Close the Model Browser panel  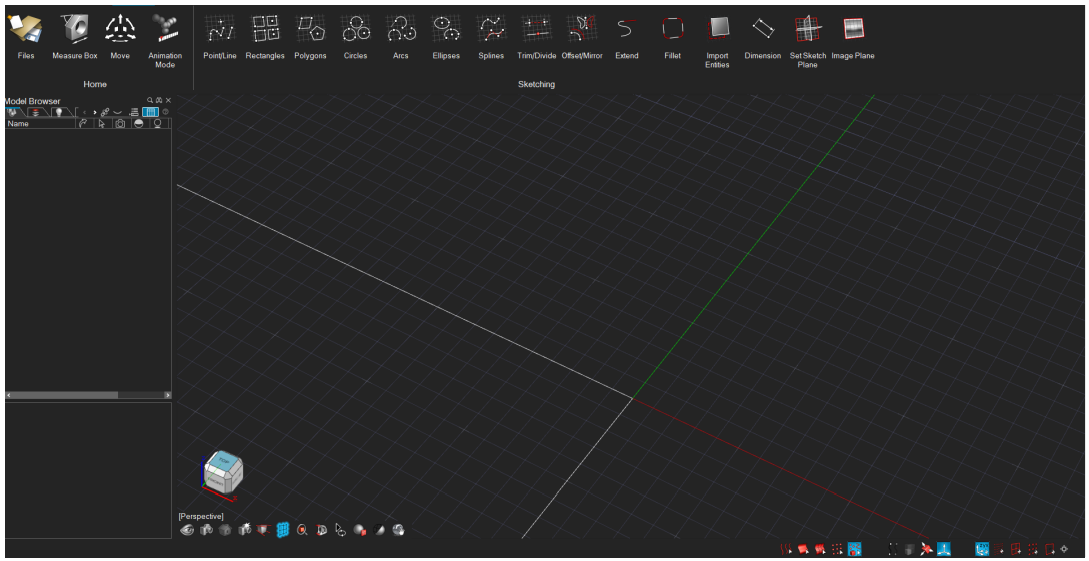[x=168, y=101]
